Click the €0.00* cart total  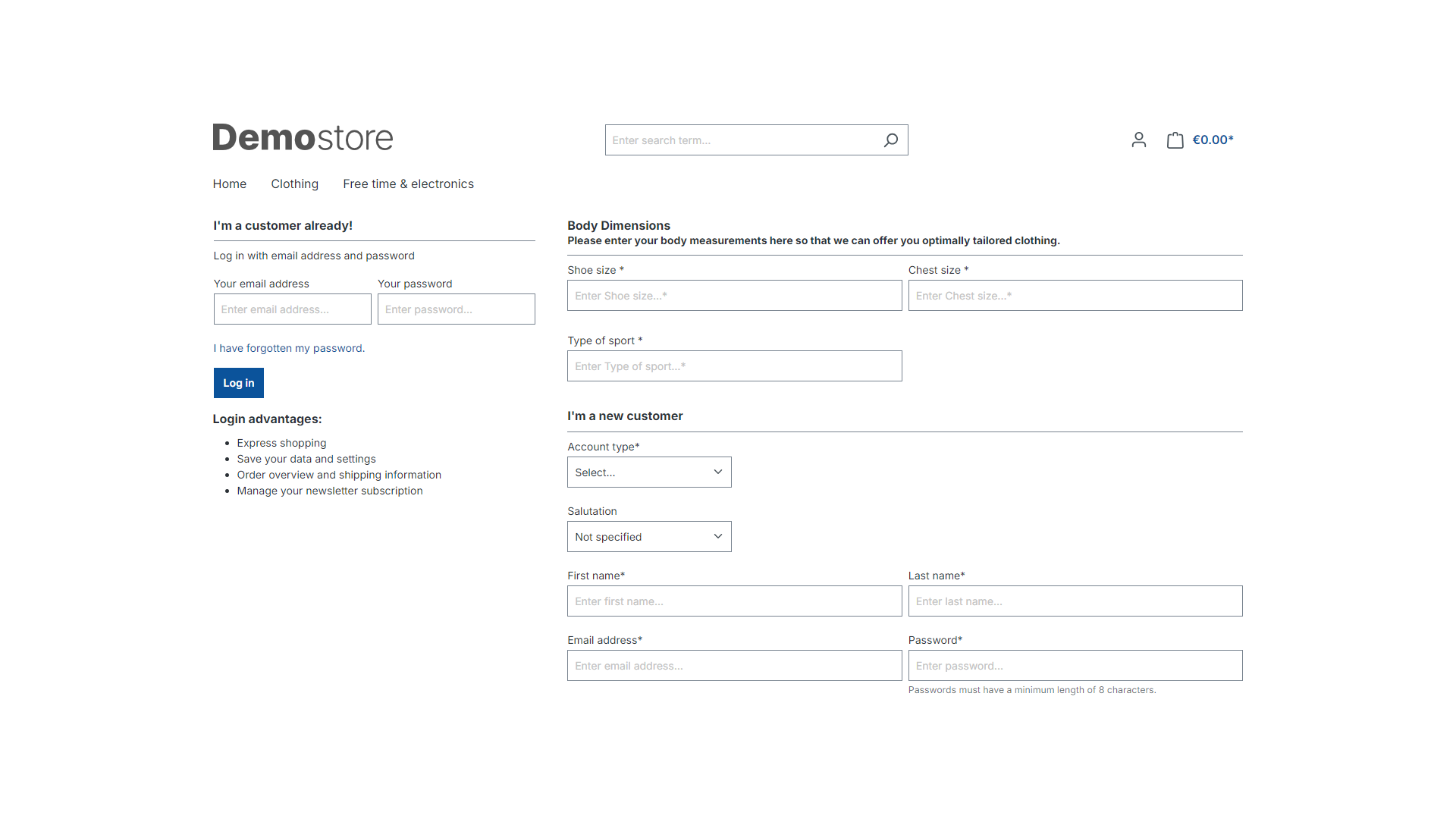point(1213,140)
